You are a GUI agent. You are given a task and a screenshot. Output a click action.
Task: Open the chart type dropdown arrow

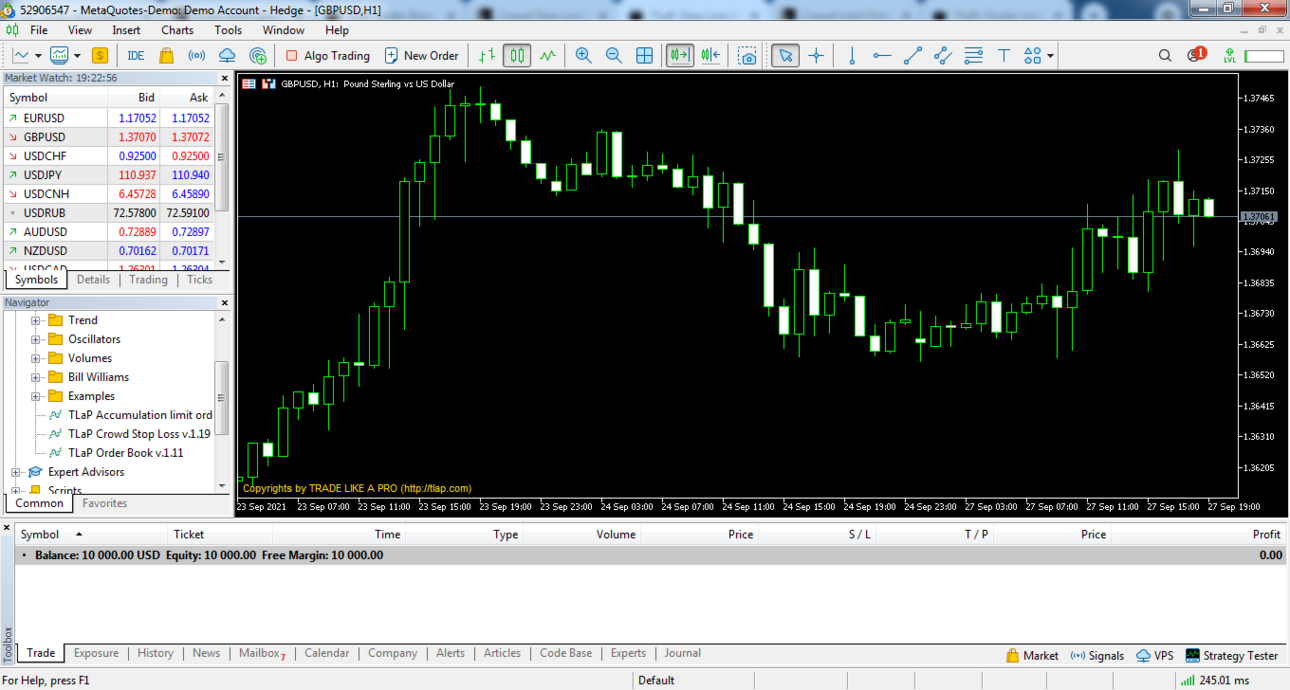tap(38, 56)
